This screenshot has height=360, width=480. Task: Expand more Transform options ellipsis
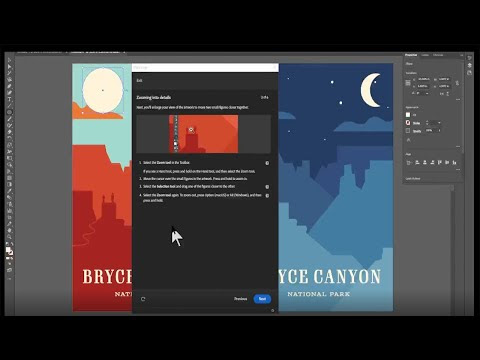[458, 99]
